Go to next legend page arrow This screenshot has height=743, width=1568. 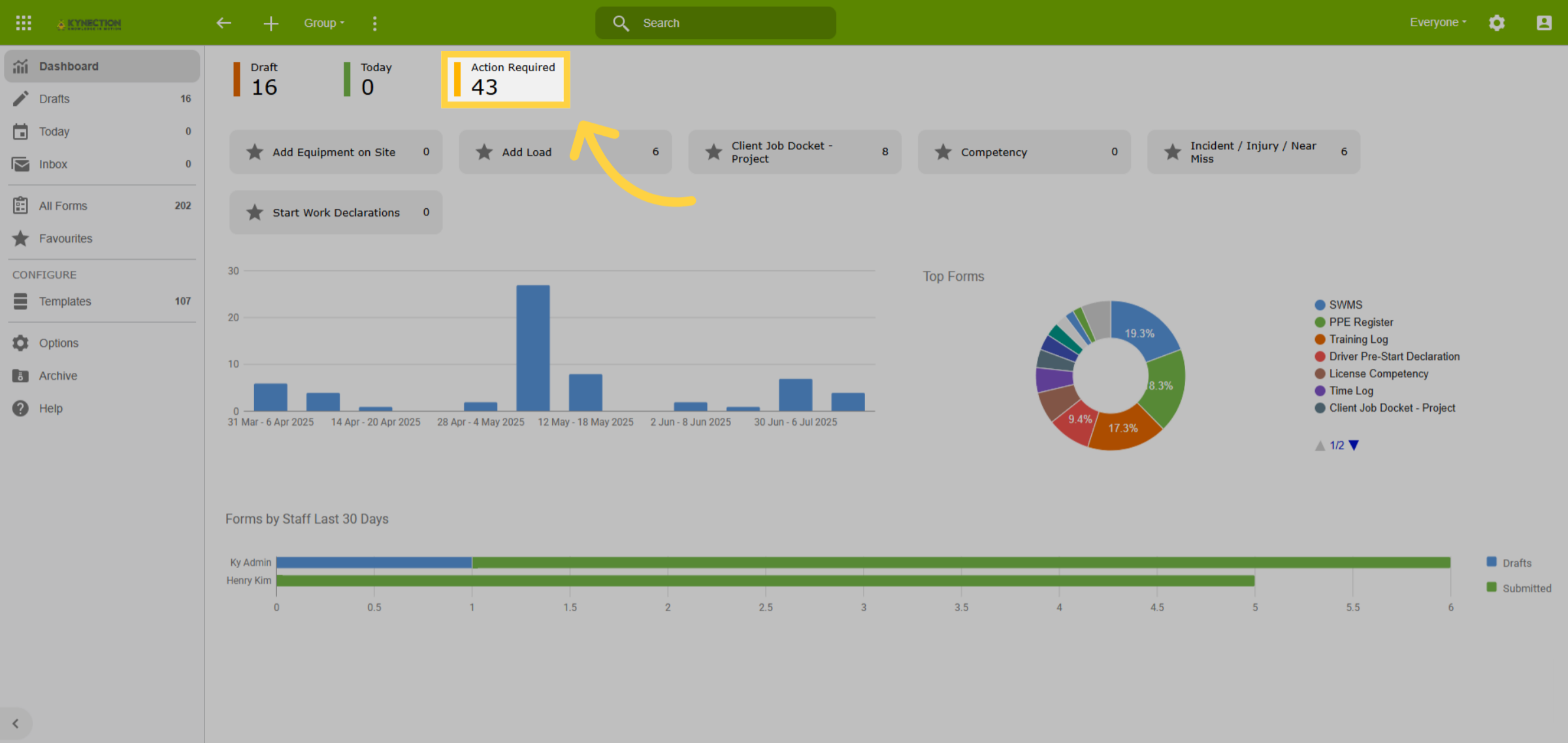[1354, 445]
